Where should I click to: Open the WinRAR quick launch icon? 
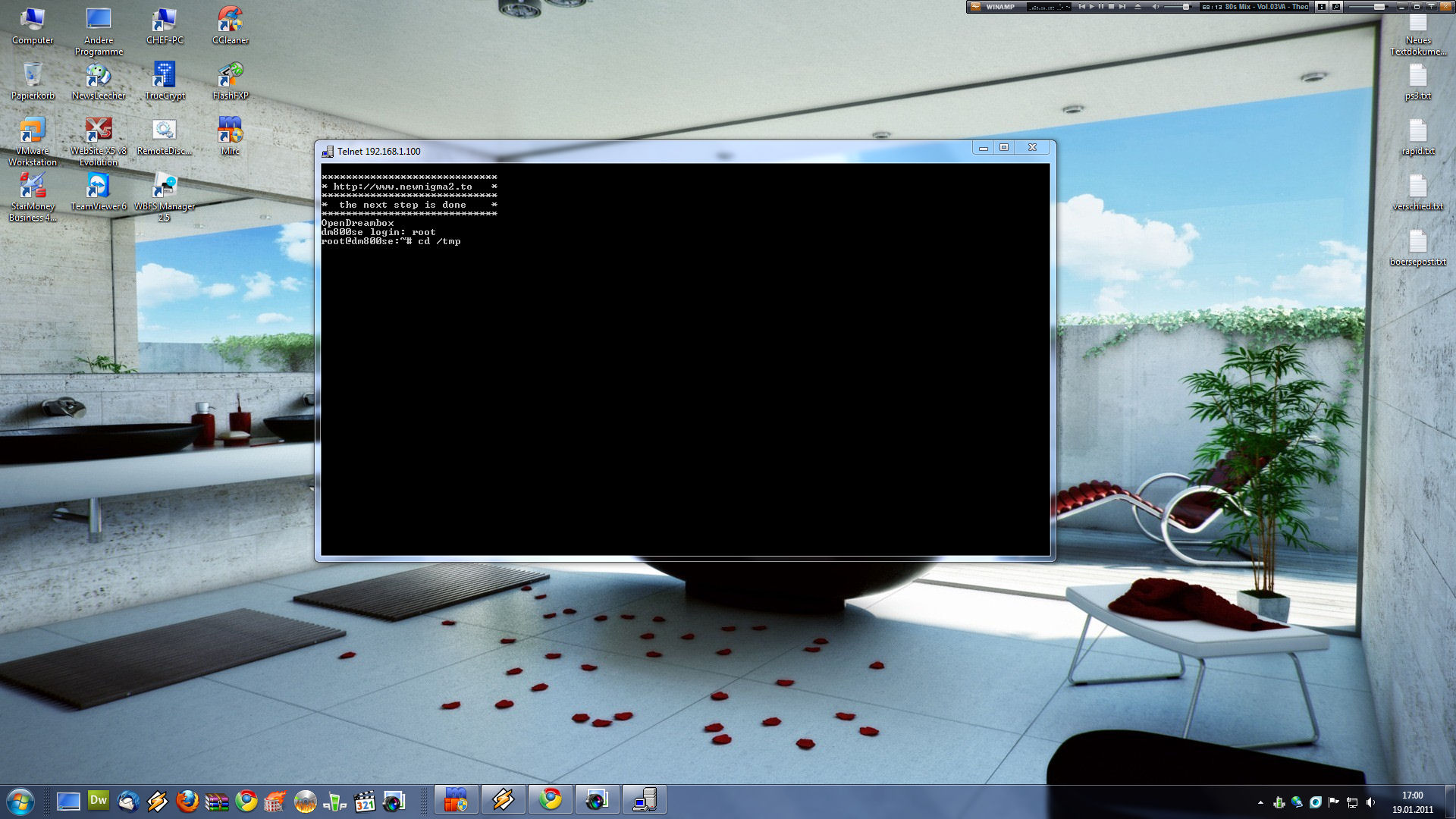[x=217, y=802]
